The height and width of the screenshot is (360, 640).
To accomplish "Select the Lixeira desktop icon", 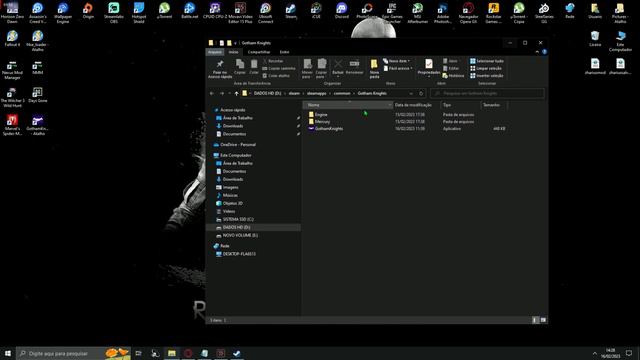I will coord(595,39).
